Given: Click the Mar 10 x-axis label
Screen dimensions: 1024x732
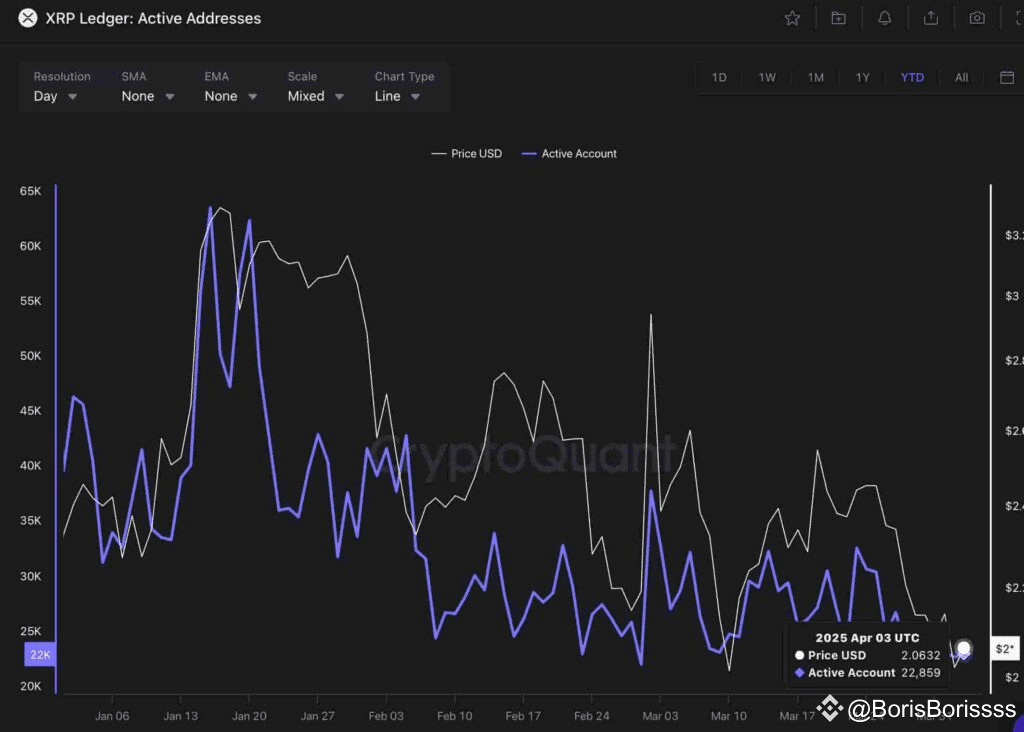Looking at the screenshot, I should [729, 716].
